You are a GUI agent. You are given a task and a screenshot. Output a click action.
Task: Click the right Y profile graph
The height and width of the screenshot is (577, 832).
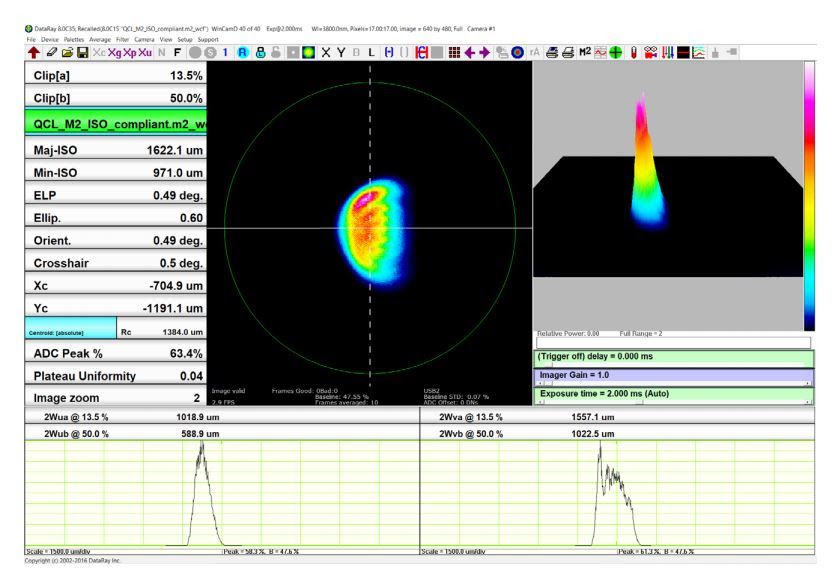pos(617,495)
